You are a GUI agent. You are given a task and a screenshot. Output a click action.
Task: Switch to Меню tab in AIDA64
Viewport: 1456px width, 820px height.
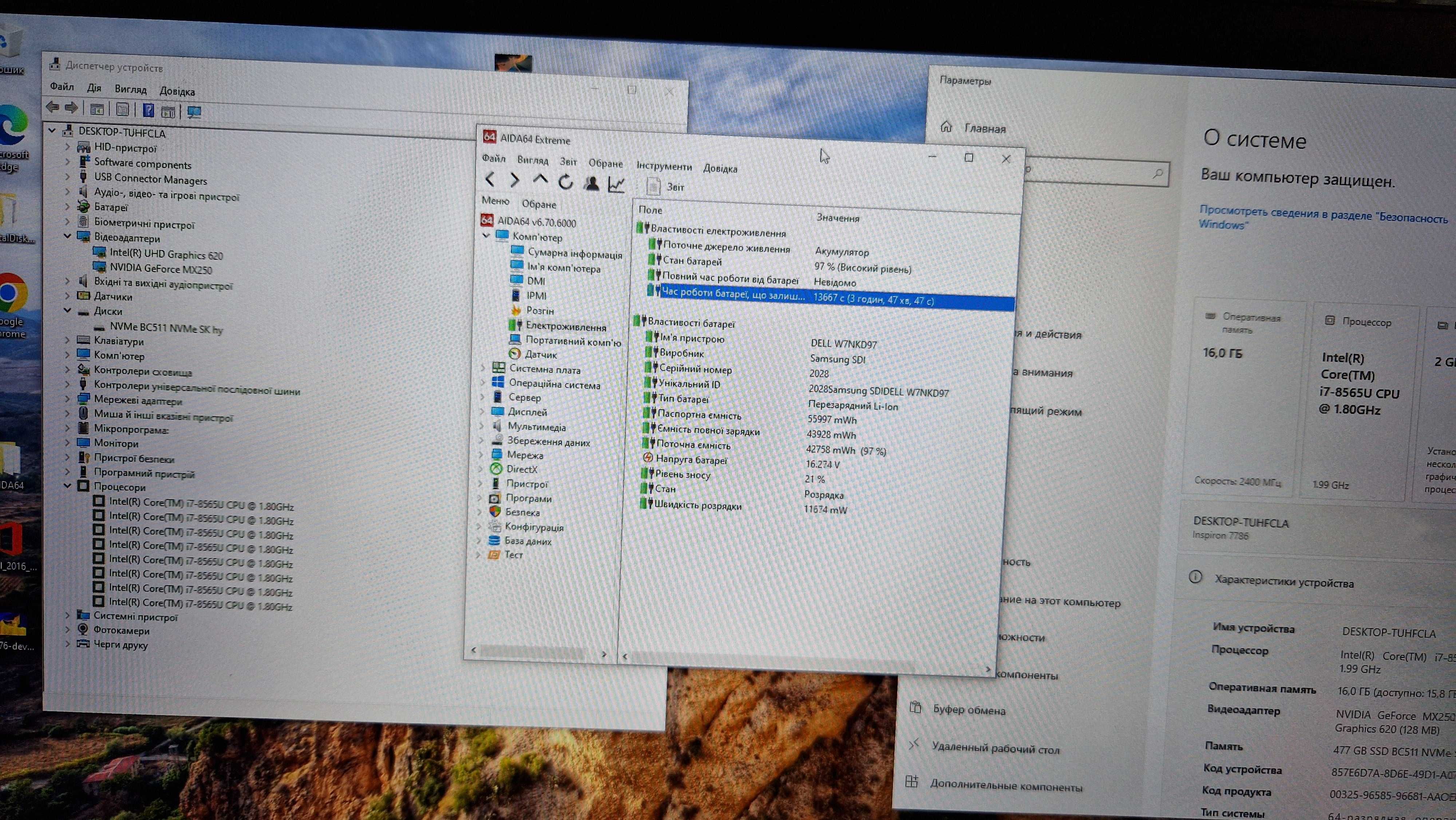tap(495, 201)
